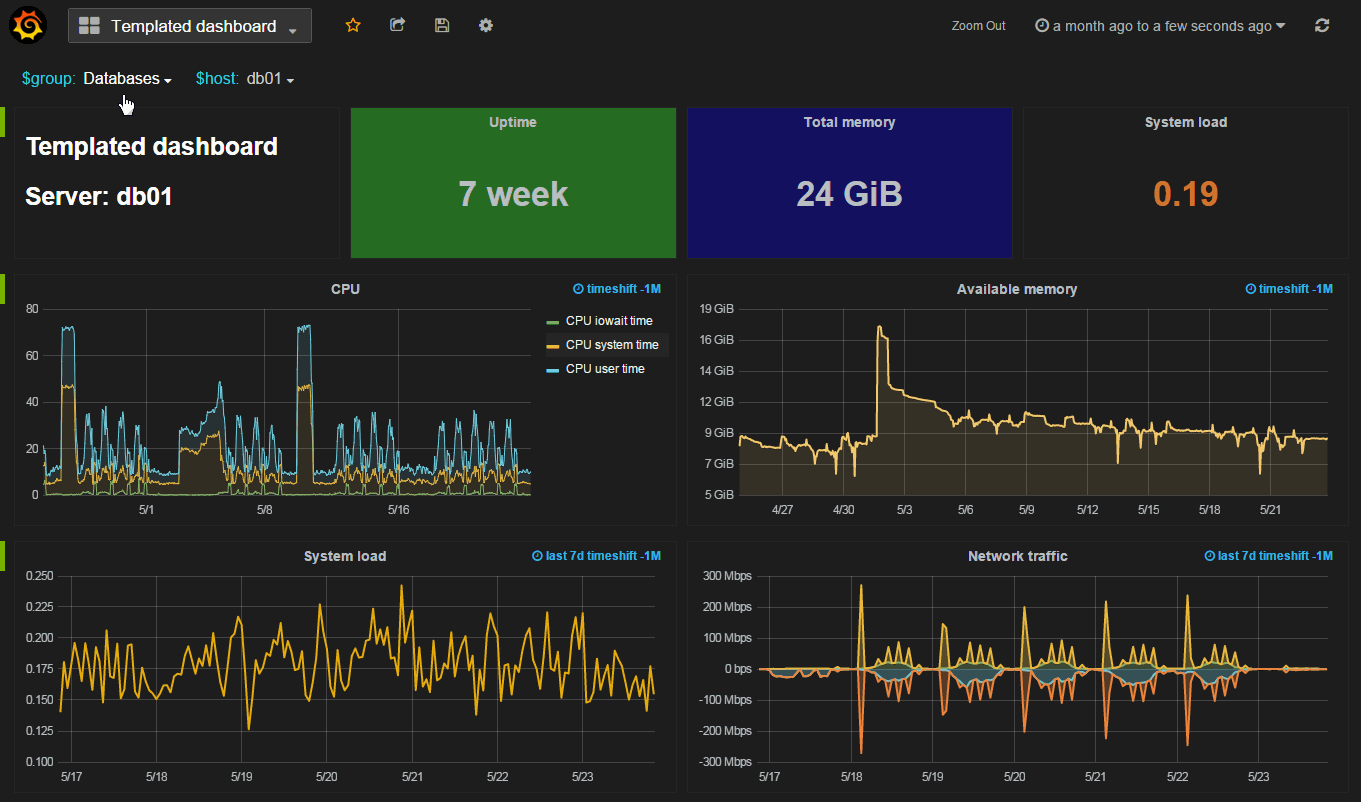The image size is (1361, 802).
Task: Open the CPU panel title menu
Action: pos(345,289)
